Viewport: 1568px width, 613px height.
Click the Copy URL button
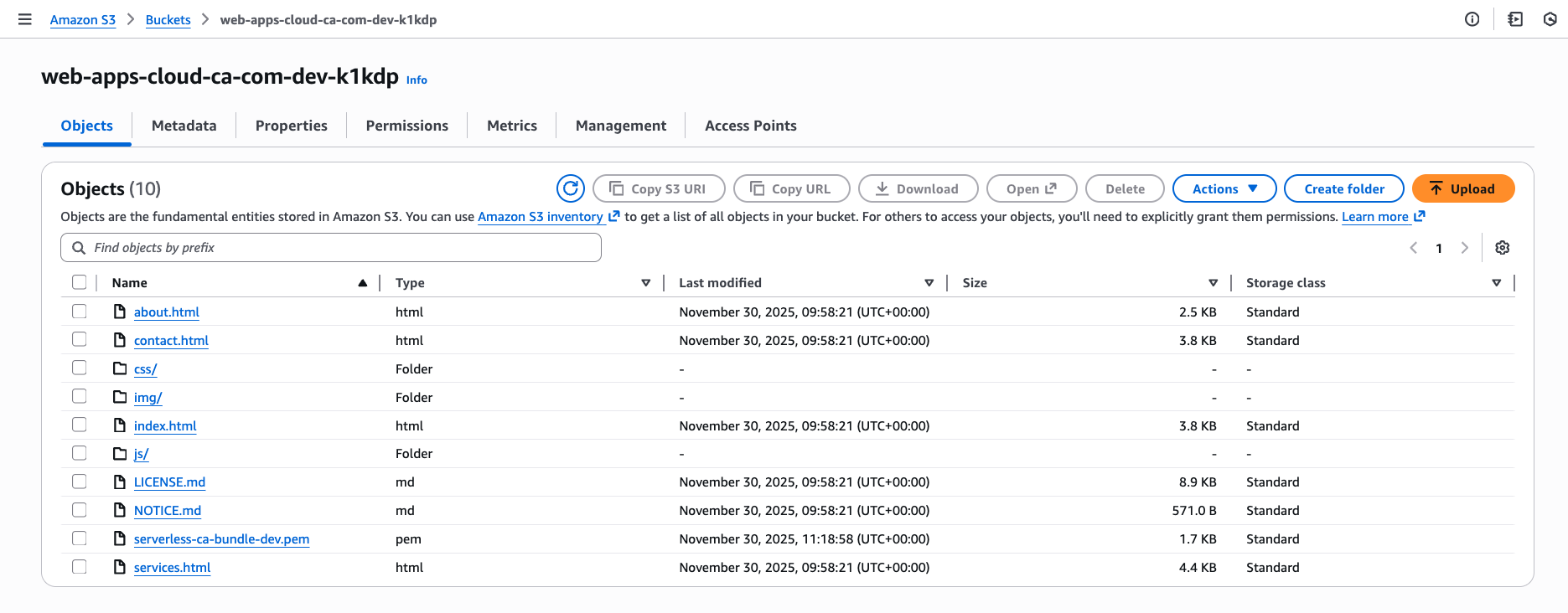[792, 188]
